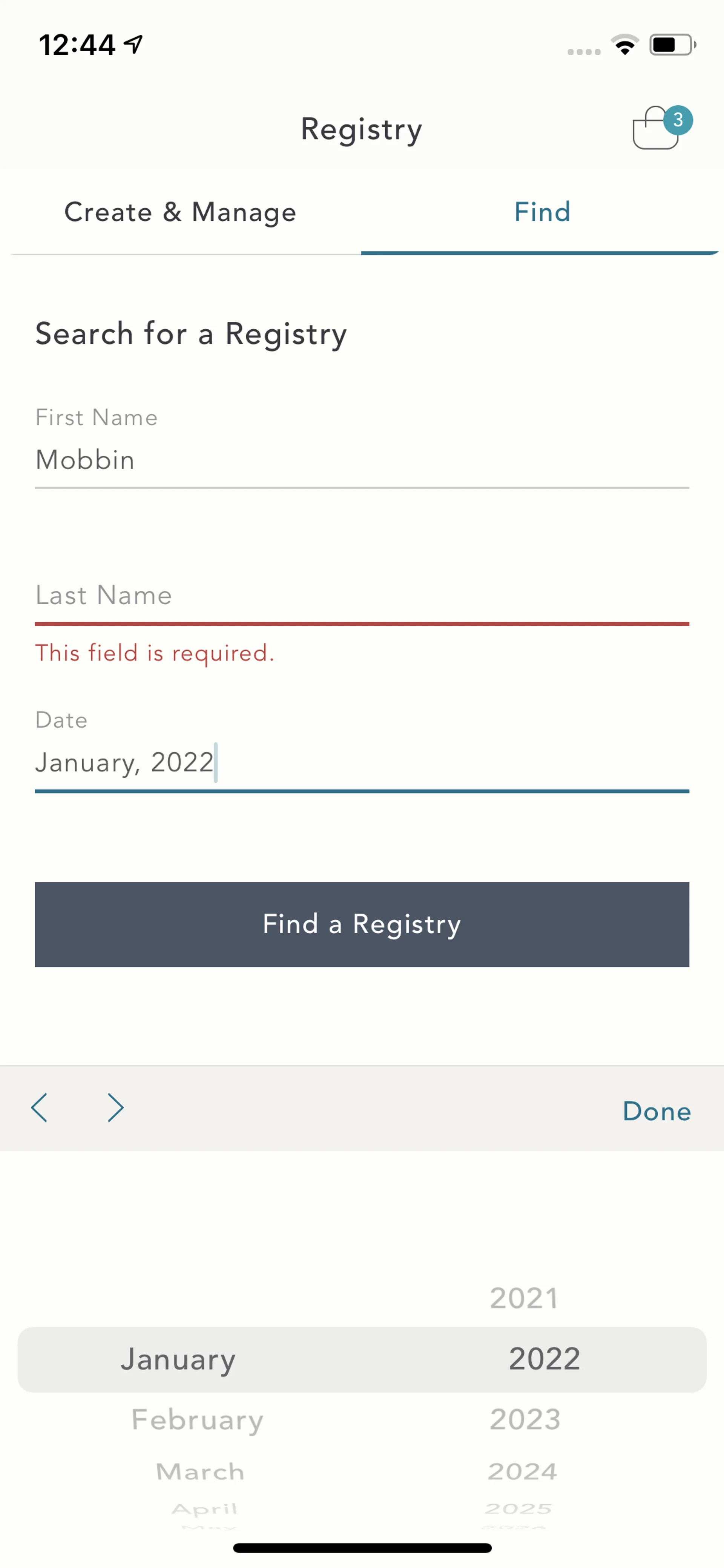Select the Find tab
Viewport: 724px width, 1568px height.
tap(541, 212)
